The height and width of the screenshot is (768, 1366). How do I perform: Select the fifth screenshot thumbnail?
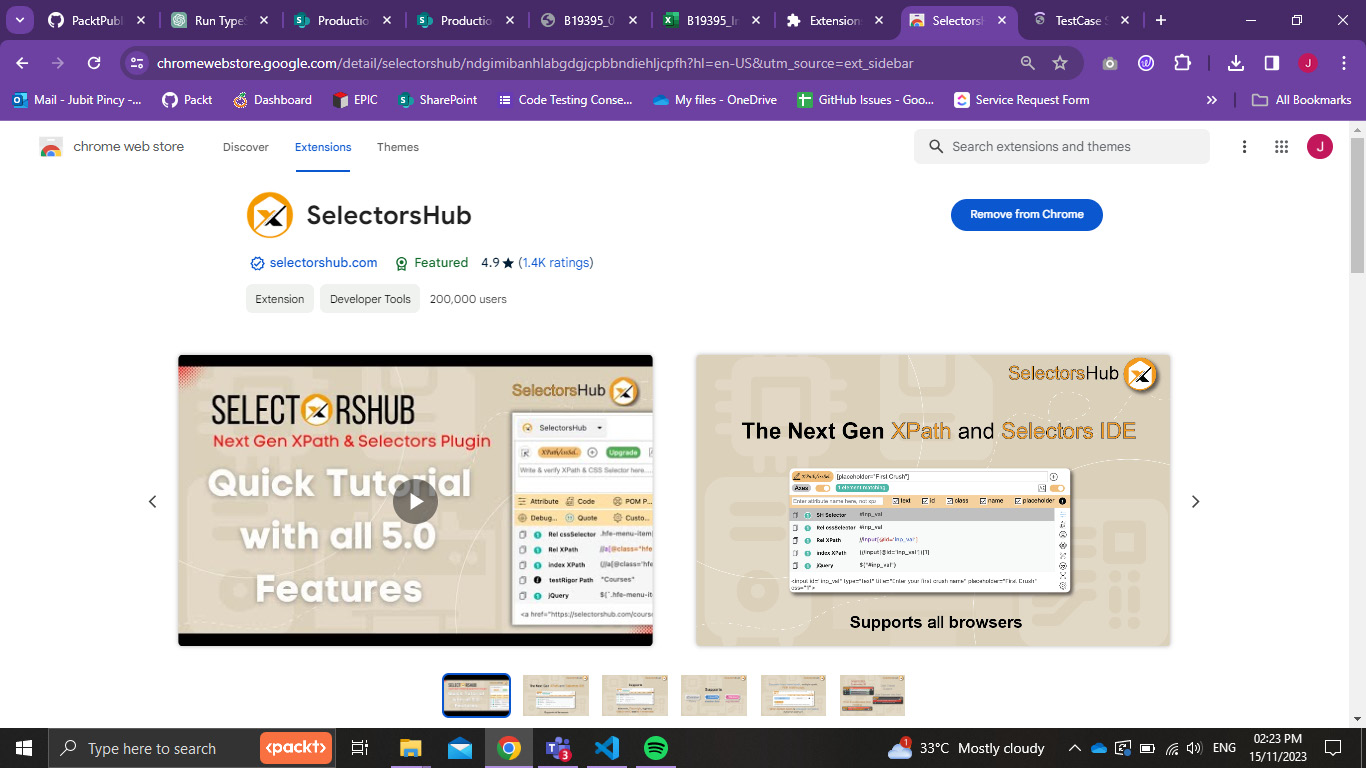click(x=793, y=695)
